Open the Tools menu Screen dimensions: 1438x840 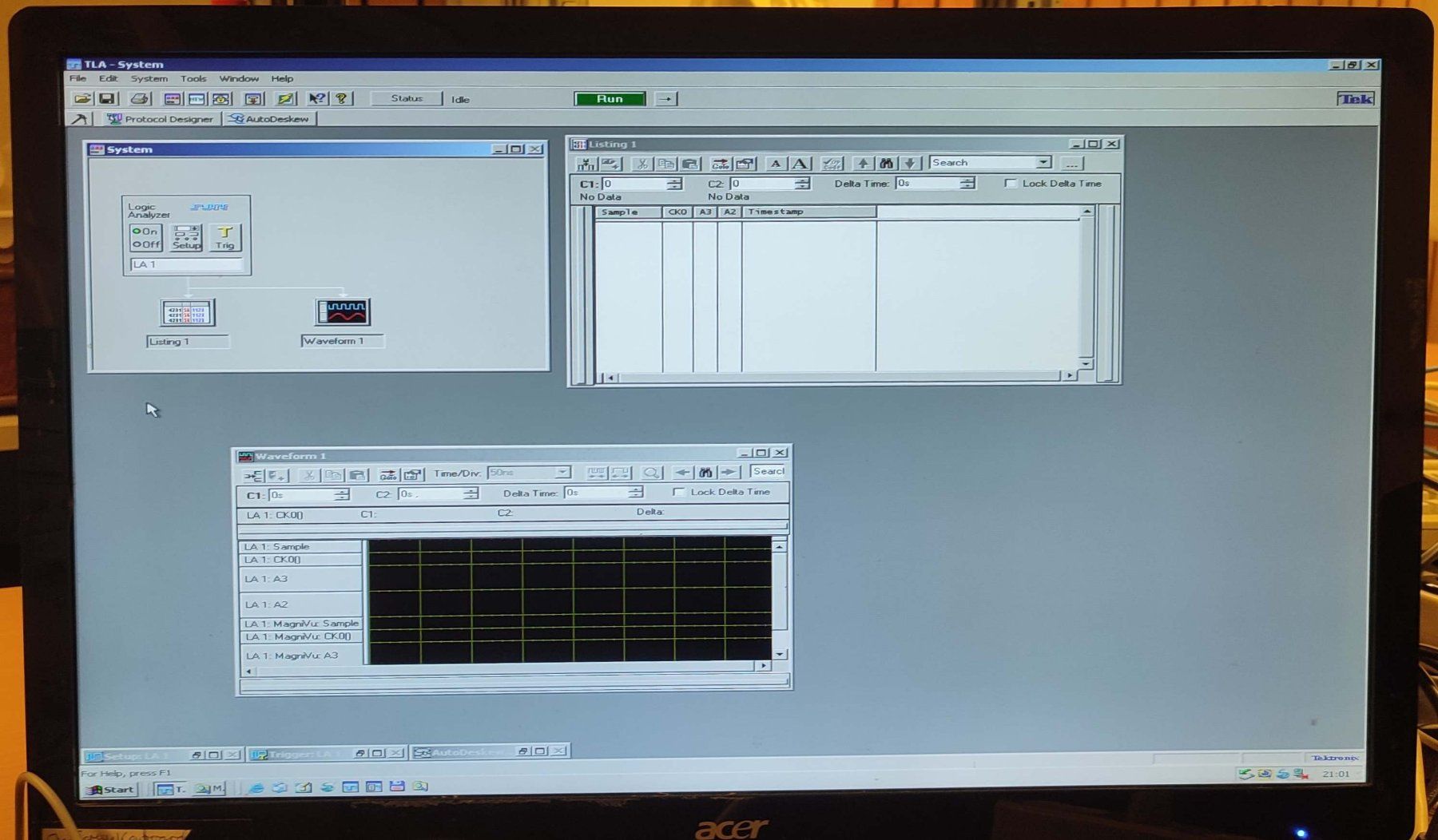tap(193, 78)
